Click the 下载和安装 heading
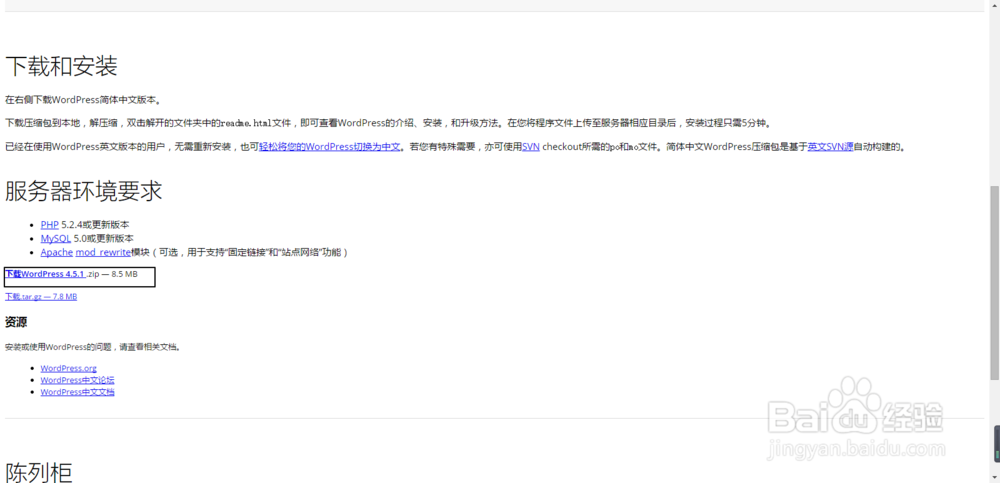Viewport: 1000px width, 483px height. point(61,66)
